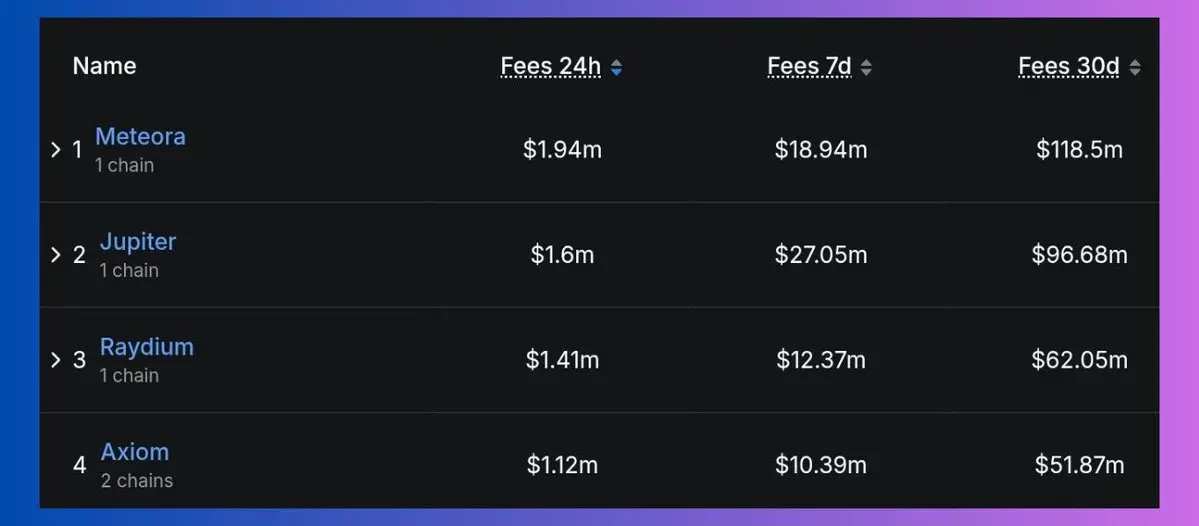Open the Axiom protocol link
This screenshot has width=1199, height=526.
(135, 452)
